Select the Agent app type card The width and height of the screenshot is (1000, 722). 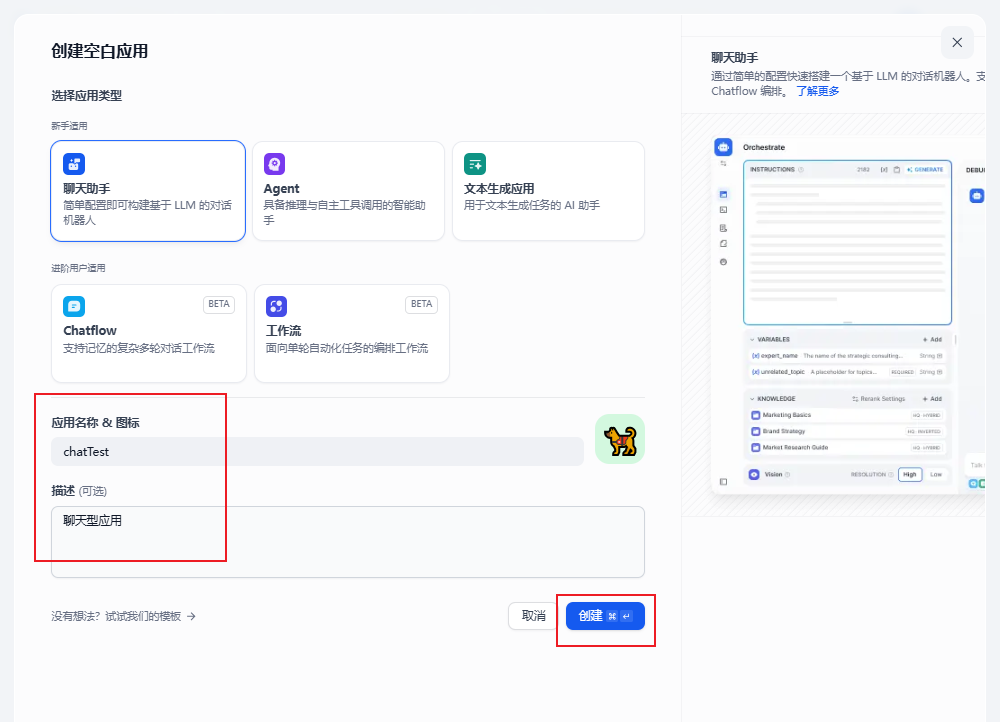click(x=348, y=191)
